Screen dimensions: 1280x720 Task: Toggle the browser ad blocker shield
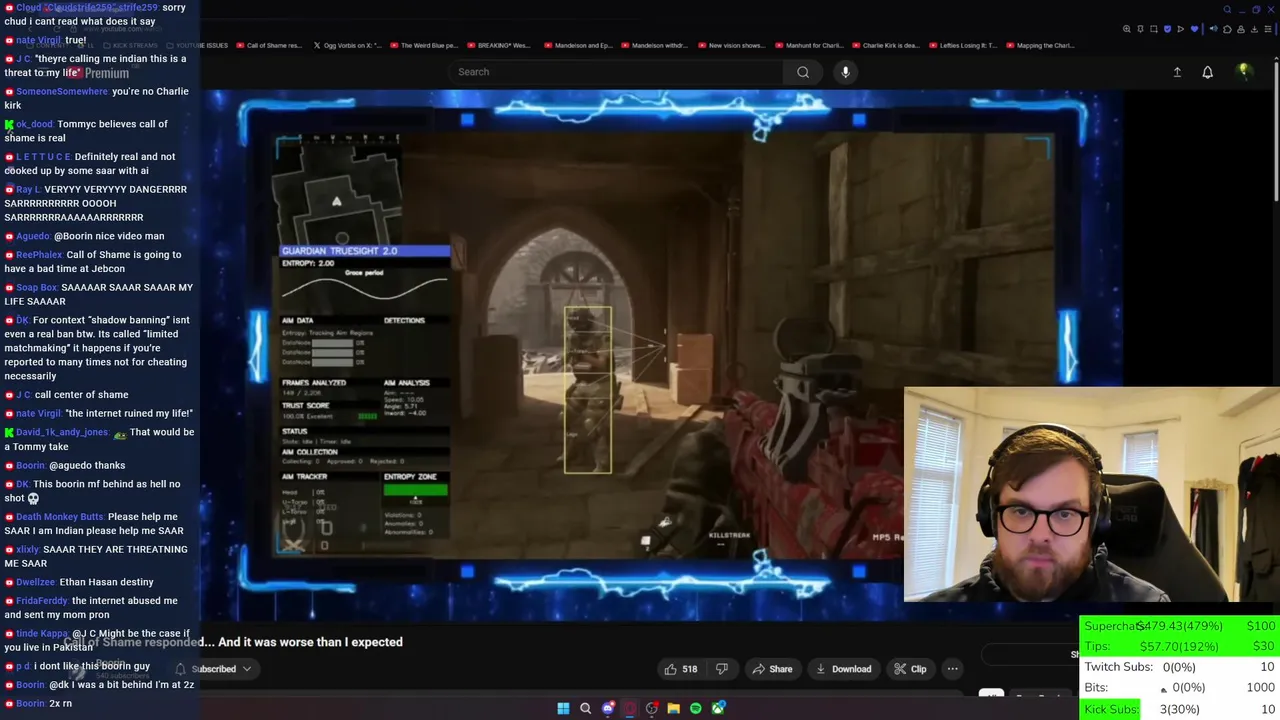pyautogui.click(x=1167, y=29)
